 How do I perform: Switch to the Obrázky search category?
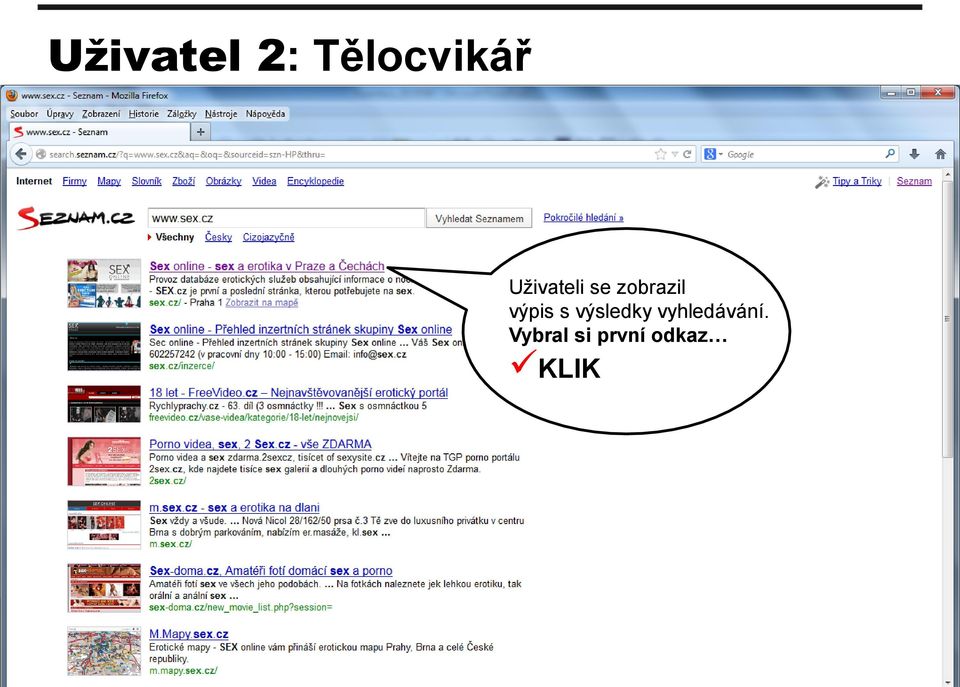pos(223,181)
